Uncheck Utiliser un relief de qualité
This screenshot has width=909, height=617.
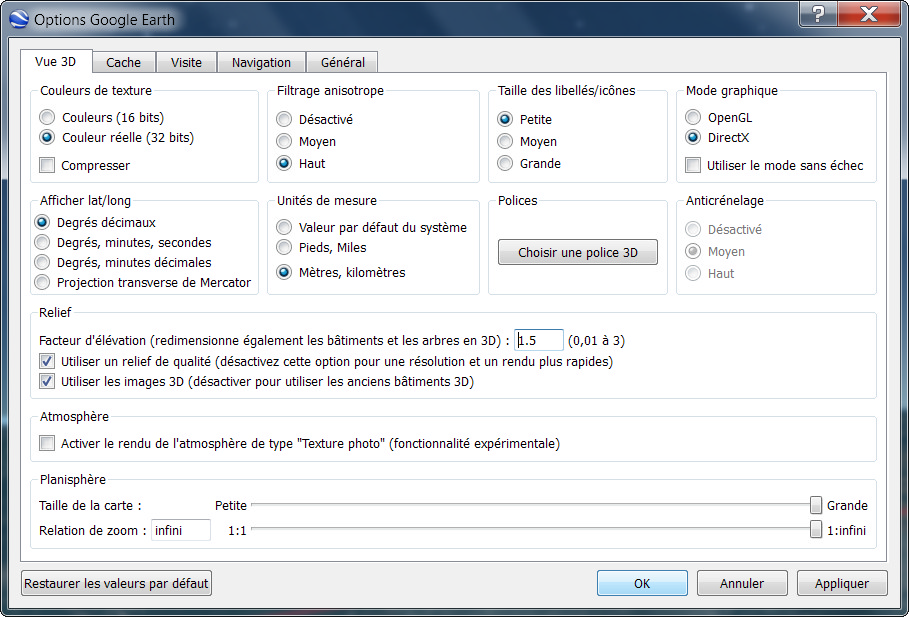coord(47,362)
